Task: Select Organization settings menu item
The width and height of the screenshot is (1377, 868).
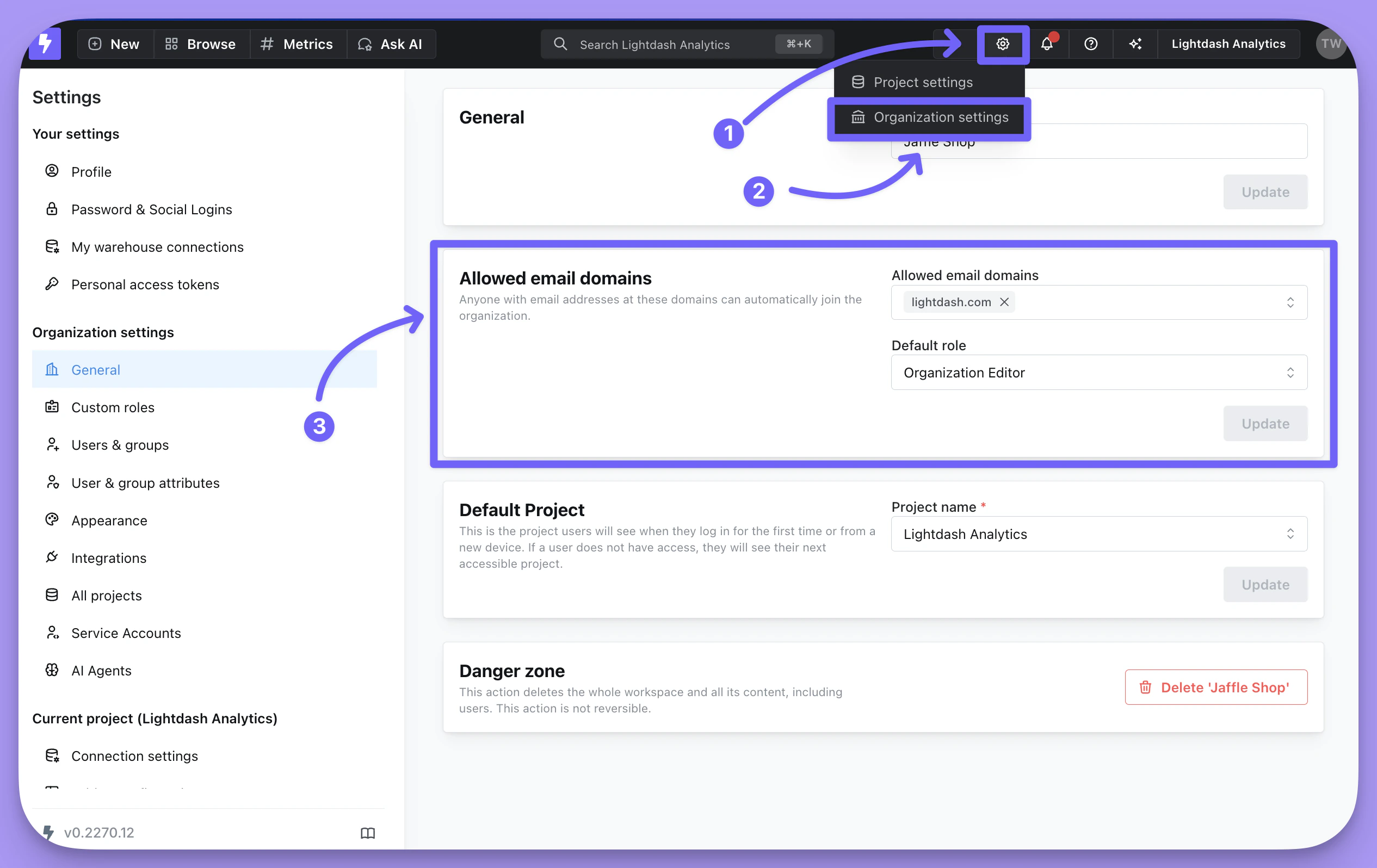Action: [x=940, y=117]
